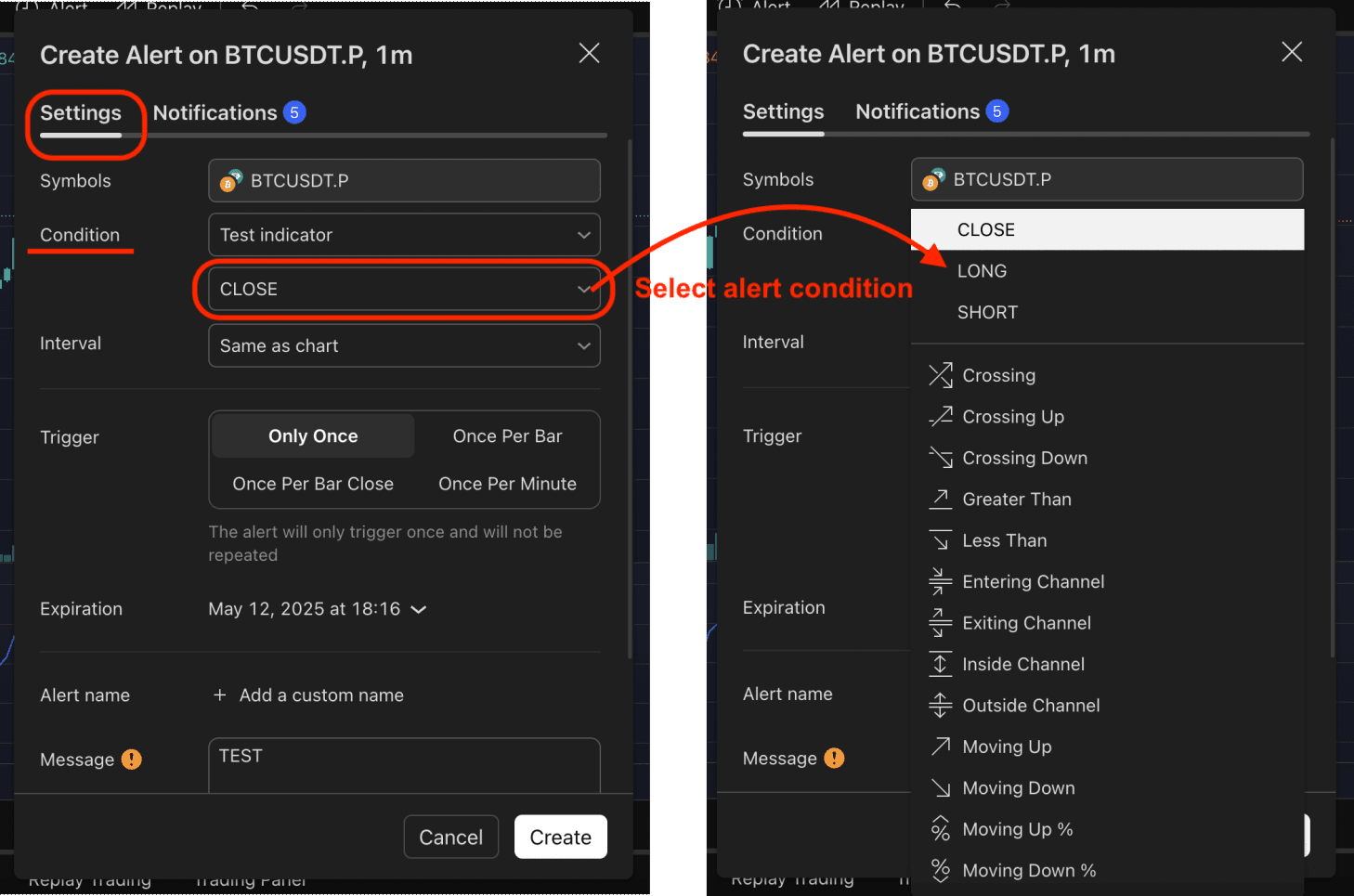The height and width of the screenshot is (896, 1354).
Task: Choose Once Per Bar Close trigger
Action: [x=313, y=484]
